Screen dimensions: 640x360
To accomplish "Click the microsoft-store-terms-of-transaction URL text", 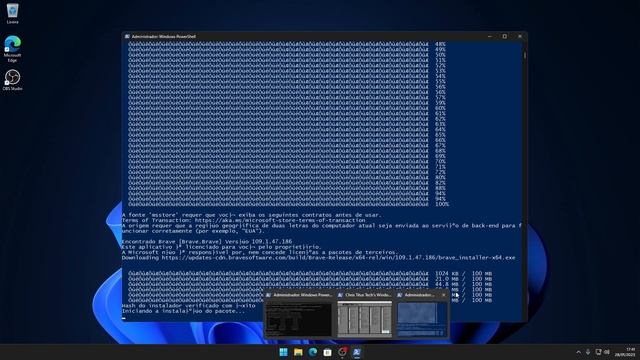I will [x=280, y=220].
